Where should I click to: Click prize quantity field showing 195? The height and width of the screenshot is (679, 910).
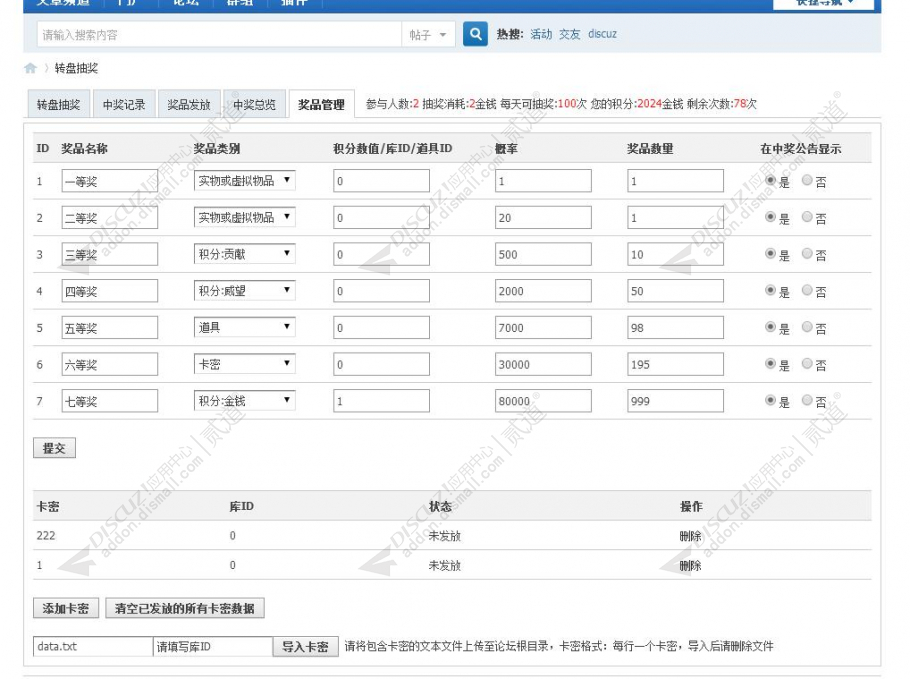pyautogui.click(x=676, y=364)
